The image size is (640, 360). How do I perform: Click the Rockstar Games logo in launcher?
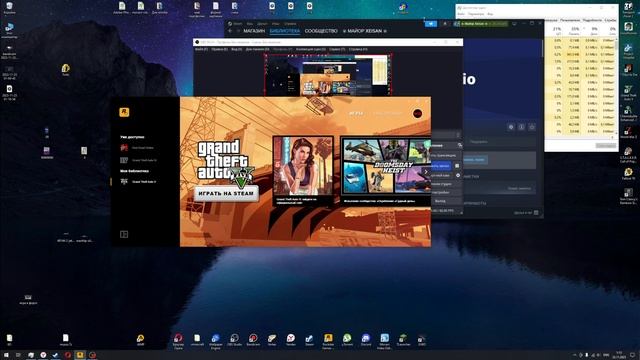[124, 112]
